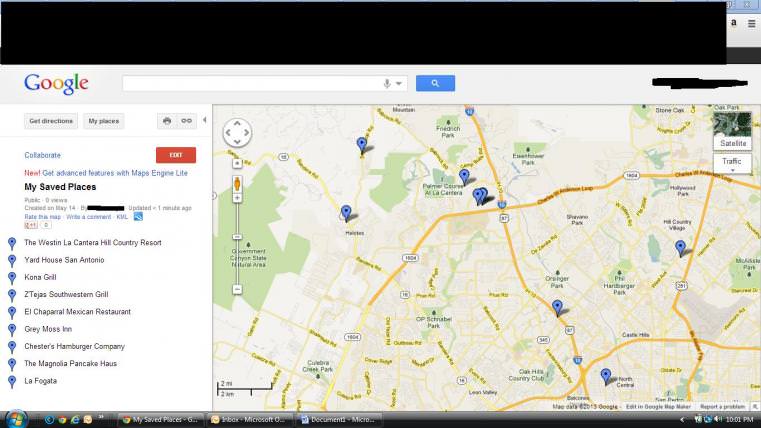Viewport: 761px width, 428px height.
Task: Click the Google logo
Action: tap(56, 84)
